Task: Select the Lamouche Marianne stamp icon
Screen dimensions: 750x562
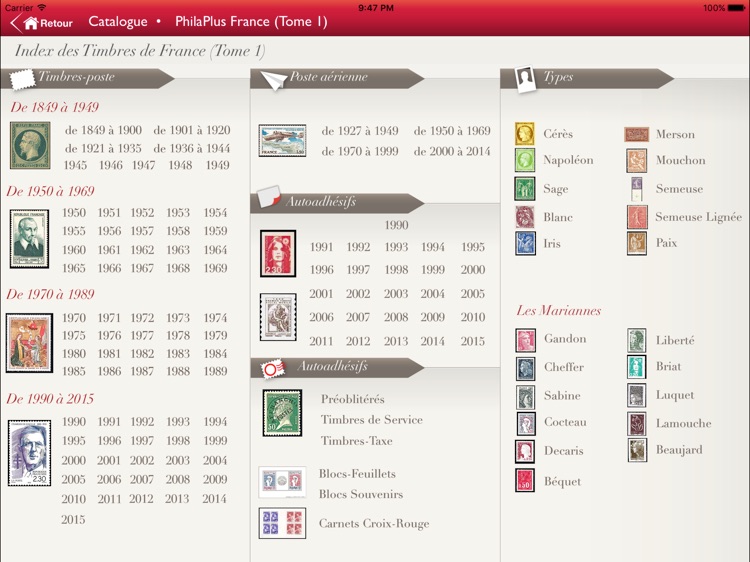Action: coord(637,424)
